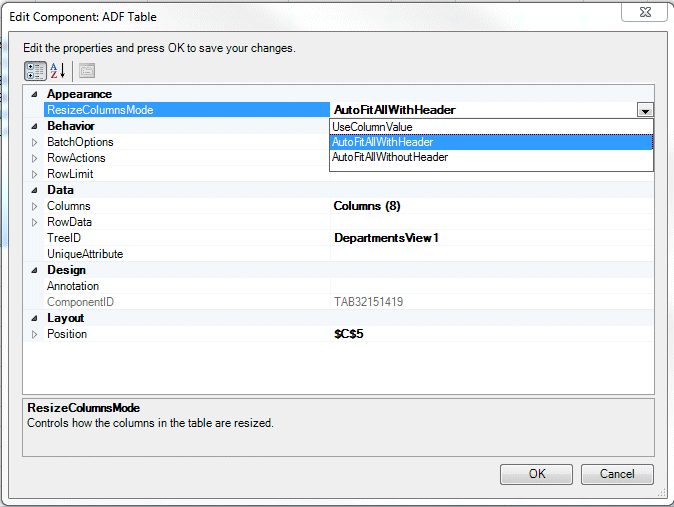Select the ComponentID property label

coord(80,302)
